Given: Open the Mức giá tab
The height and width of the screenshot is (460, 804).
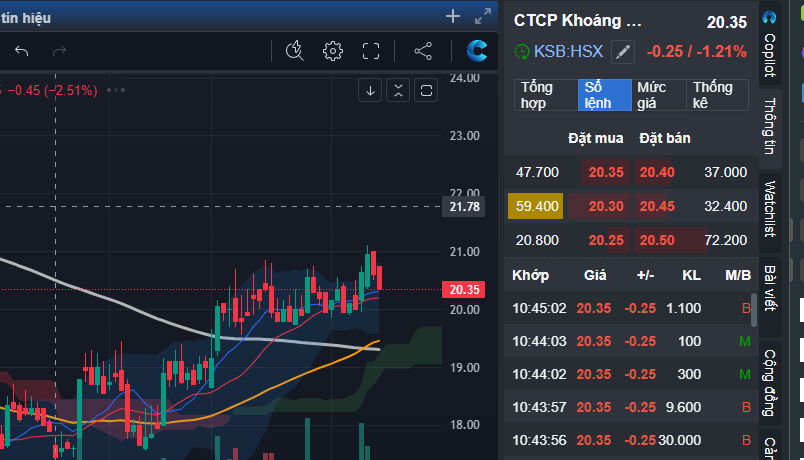Looking at the screenshot, I should coord(659,95).
